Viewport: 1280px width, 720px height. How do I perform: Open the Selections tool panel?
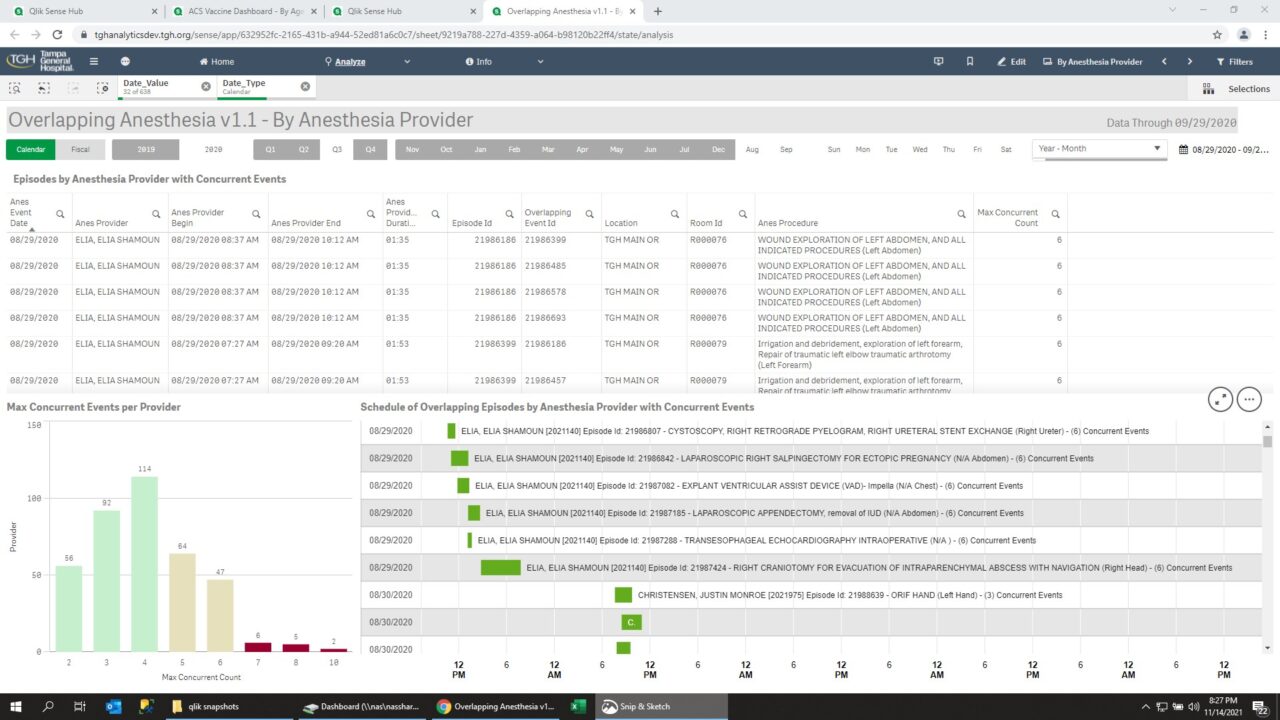click(1240, 88)
